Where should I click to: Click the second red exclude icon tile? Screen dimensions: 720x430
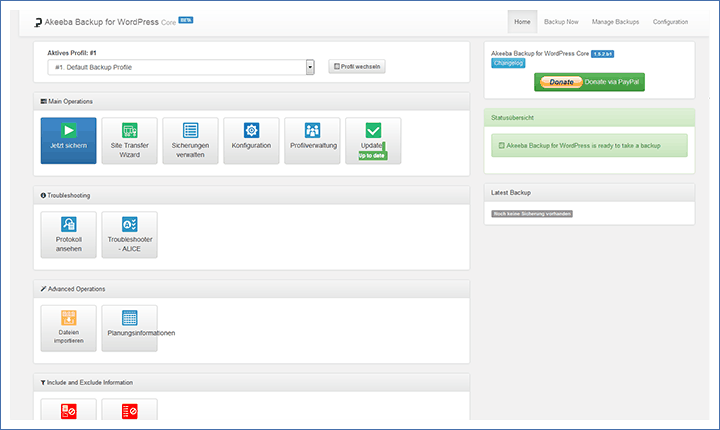(129, 410)
